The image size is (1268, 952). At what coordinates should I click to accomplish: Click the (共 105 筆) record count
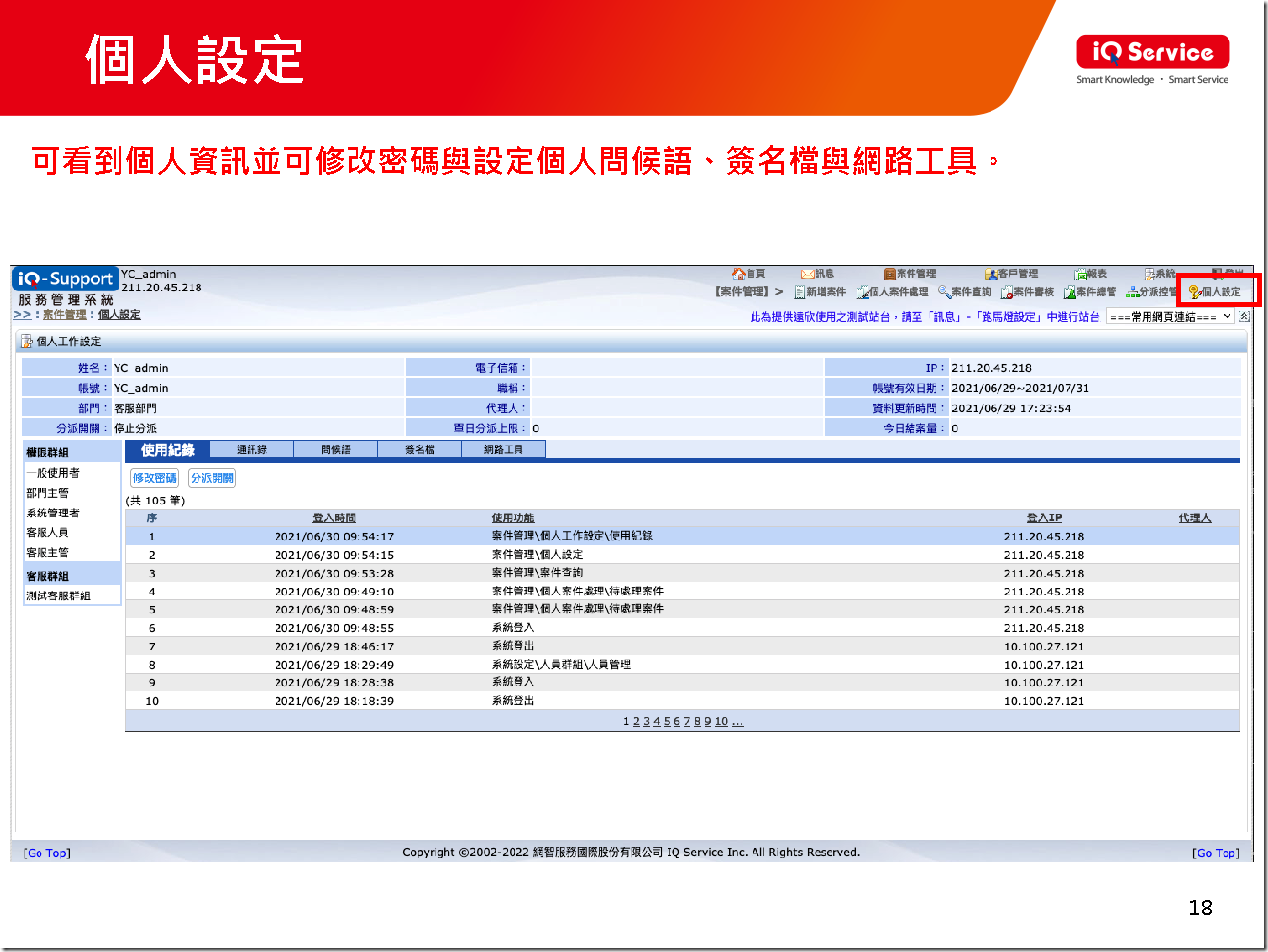pos(155,501)
